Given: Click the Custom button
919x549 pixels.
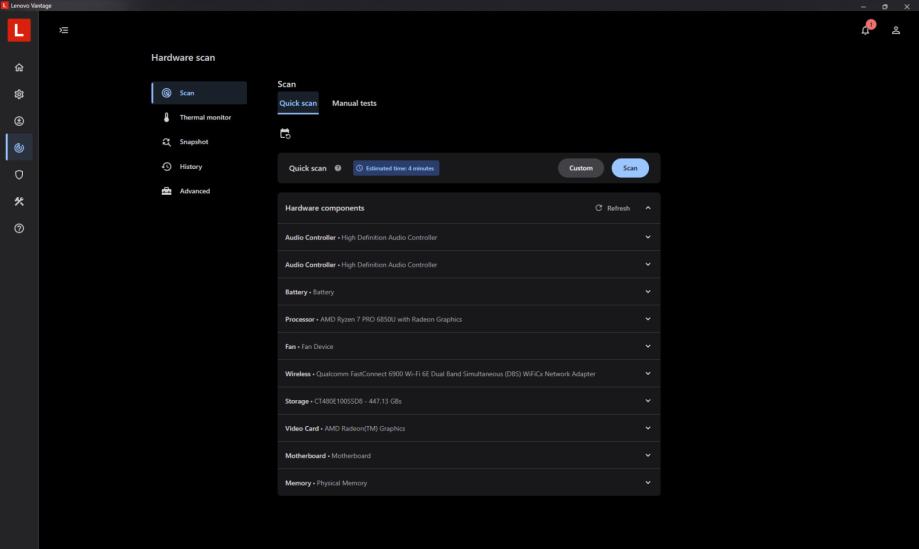Looking at the screenshot, I should (x=581, y=168).
